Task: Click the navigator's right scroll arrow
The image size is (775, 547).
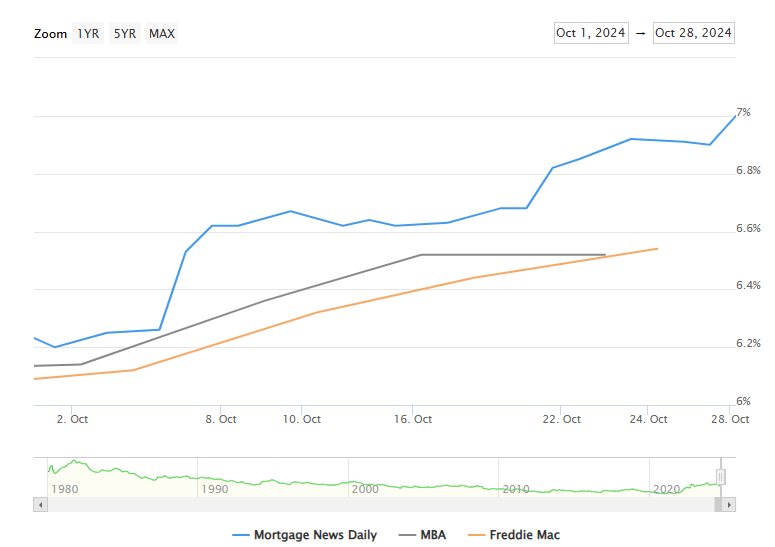Action: pos(728,505)
